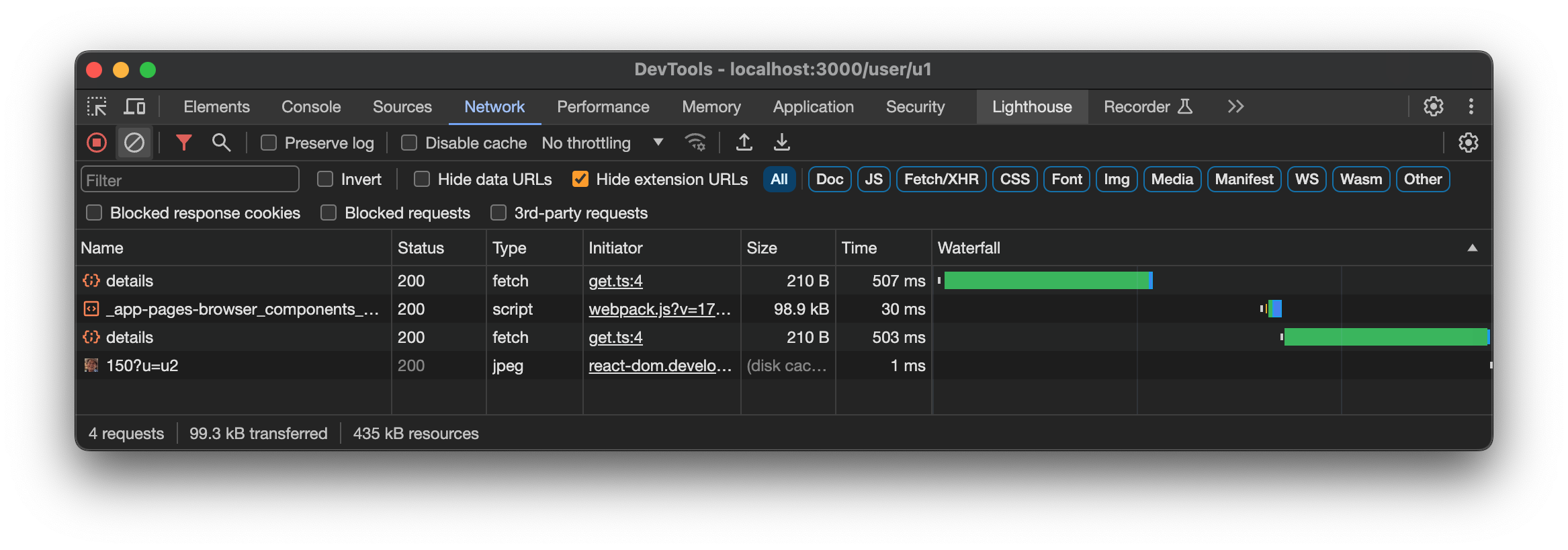Click the import HAR upload icon
The image size is (1568, 550).
(x=744, y=143)
